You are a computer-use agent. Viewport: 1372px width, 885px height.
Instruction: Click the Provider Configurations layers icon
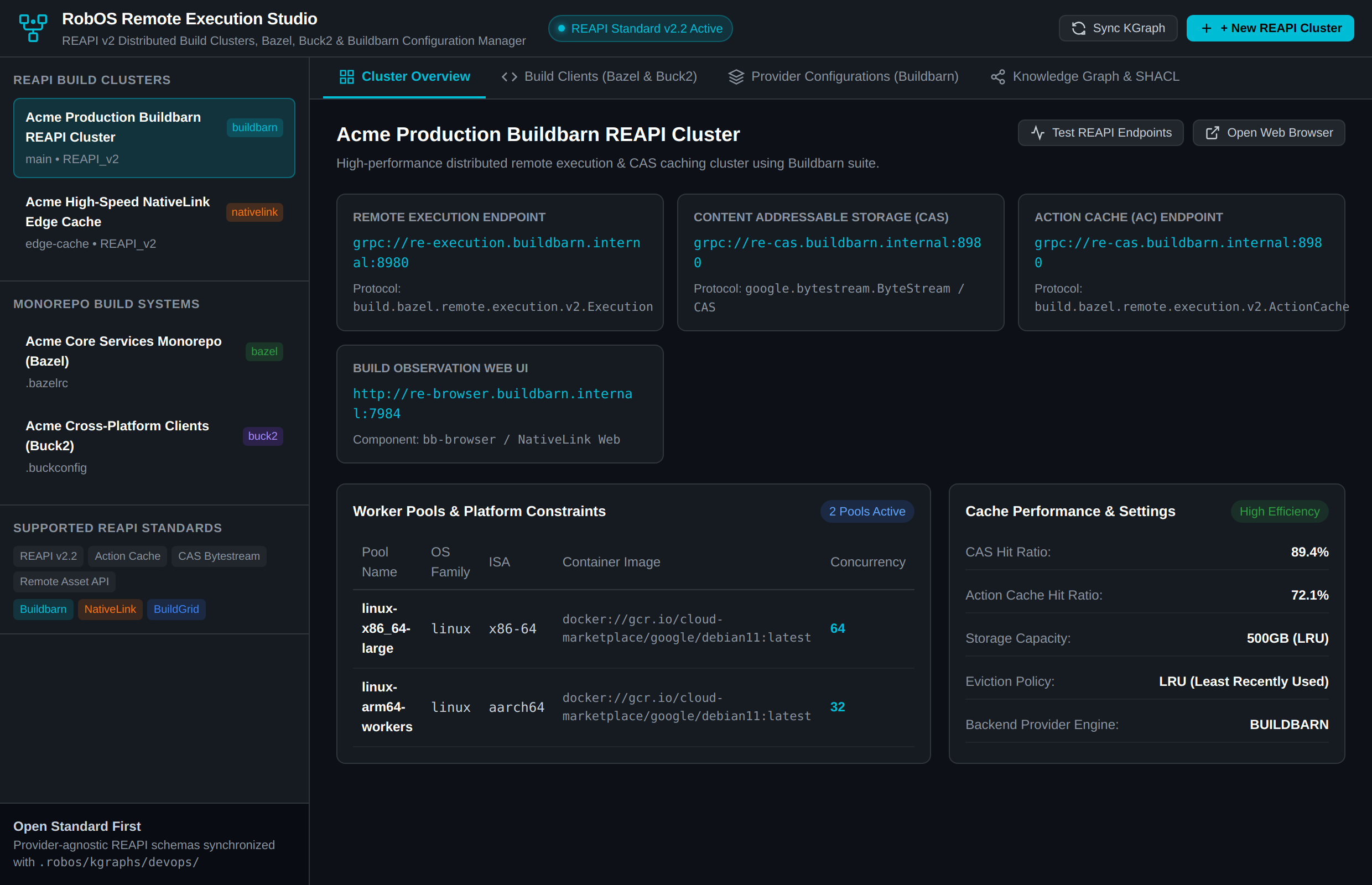pos(736,76)
